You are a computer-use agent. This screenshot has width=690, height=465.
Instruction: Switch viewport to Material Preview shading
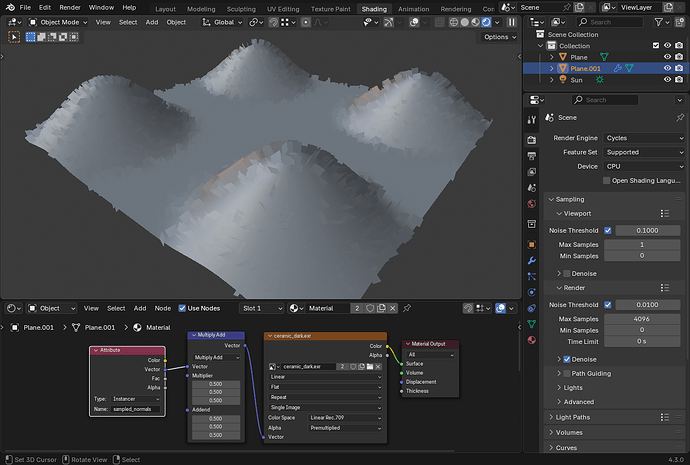point(475,22)
